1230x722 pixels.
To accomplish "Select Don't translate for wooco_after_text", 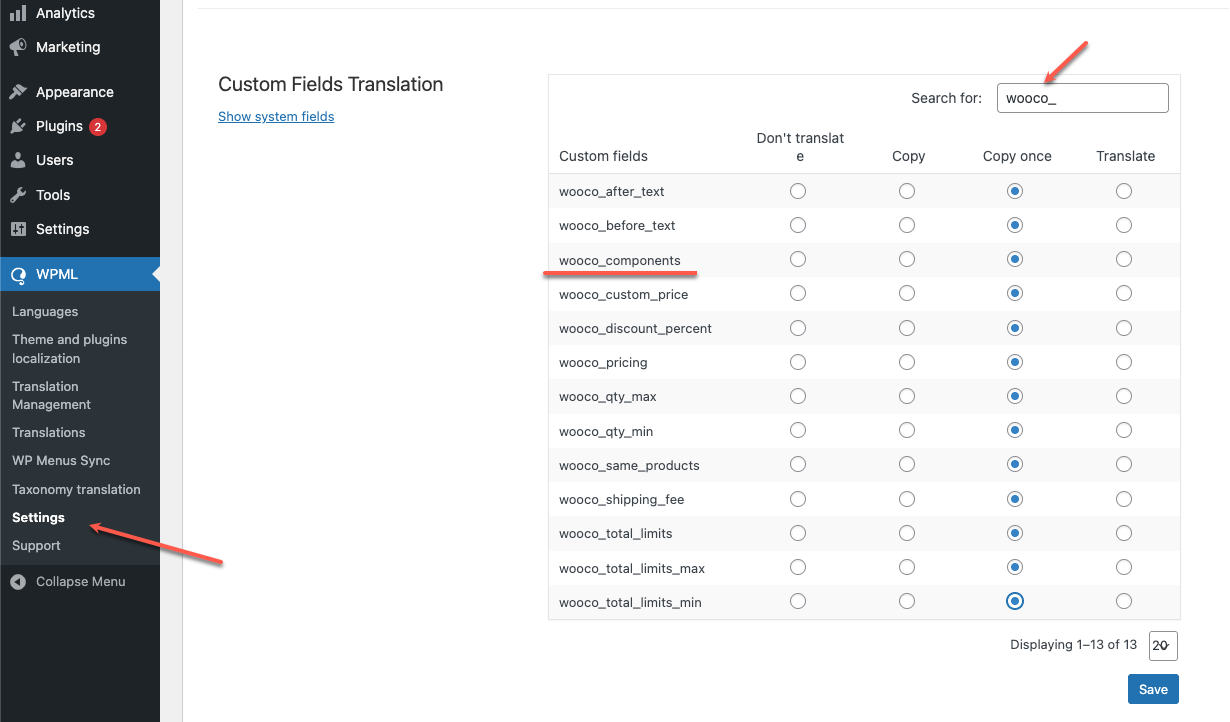I will coord(798,191).
